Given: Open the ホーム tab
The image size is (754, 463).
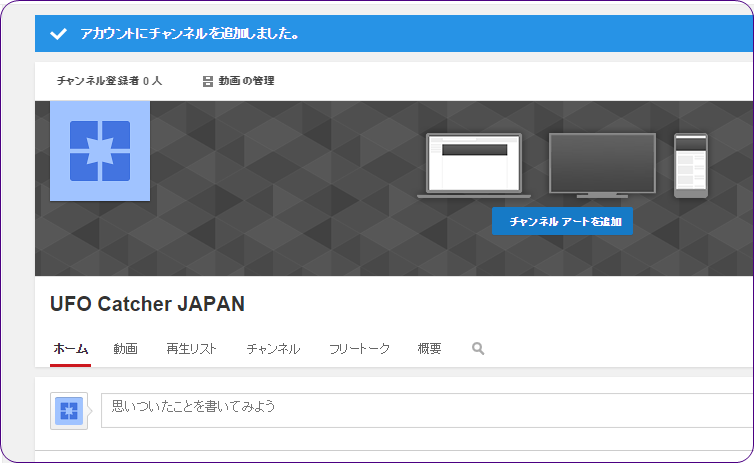Looking at the screenshot, I should (x=70, y=349).
